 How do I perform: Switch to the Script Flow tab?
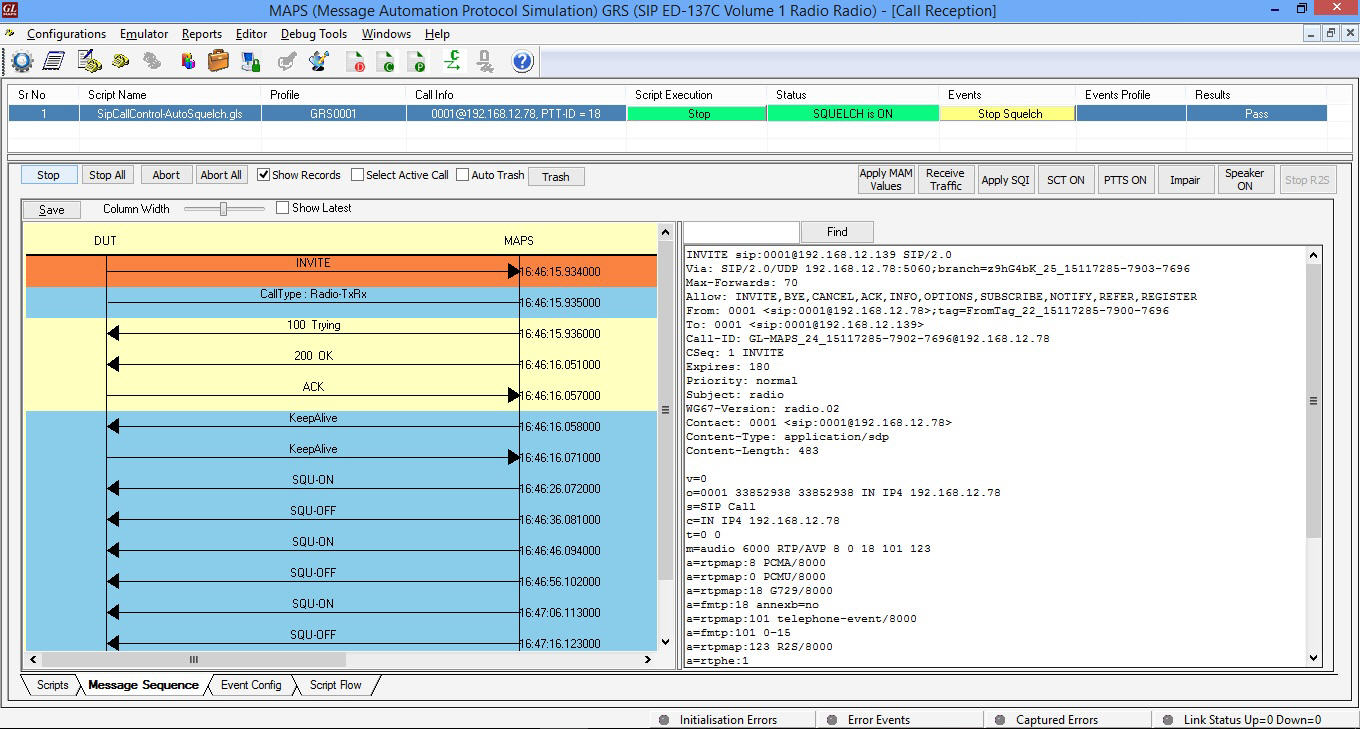click(x=335, y=685)
